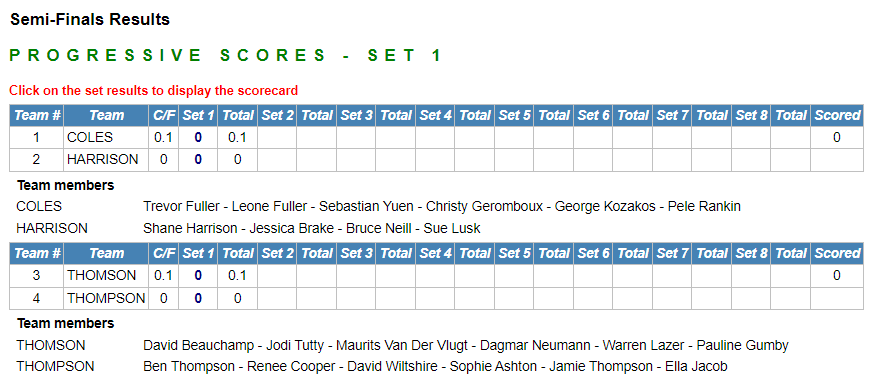Click COLES Scored cell showing 0
This screenshot has width=873, height=387.
837,138
